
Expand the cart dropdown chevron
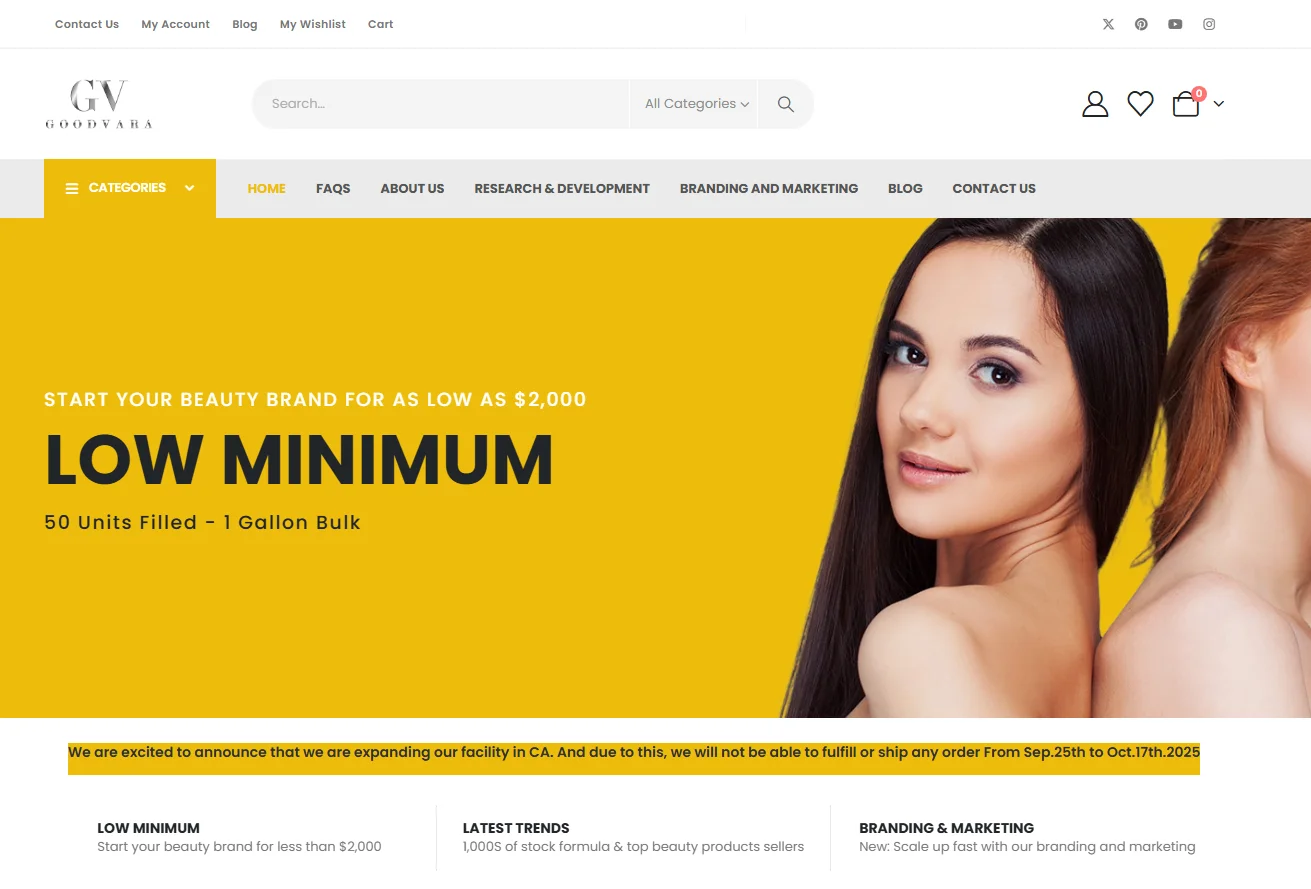[1218, 104]
